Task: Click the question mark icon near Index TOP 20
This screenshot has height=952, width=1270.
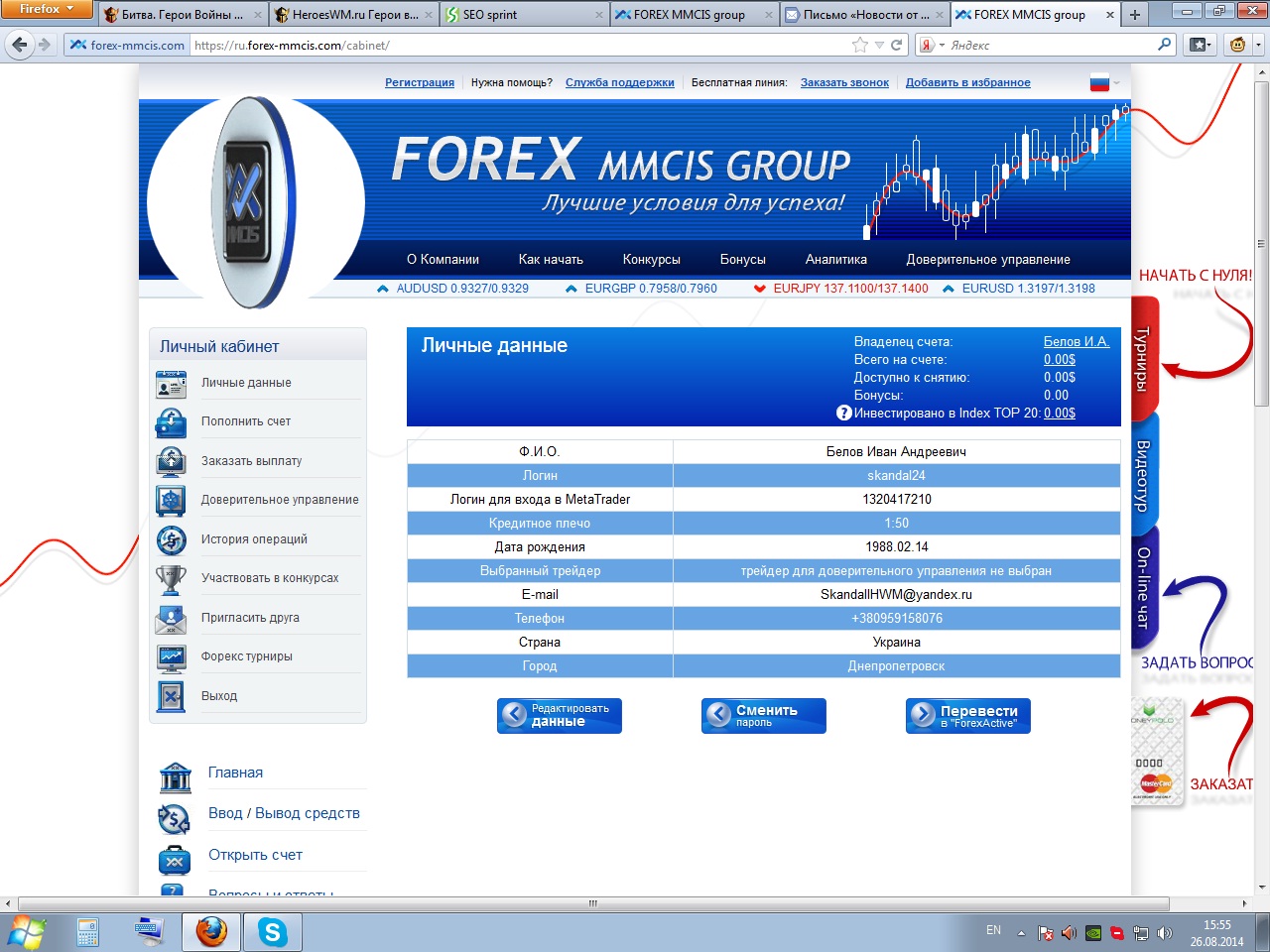Action: 844,414
